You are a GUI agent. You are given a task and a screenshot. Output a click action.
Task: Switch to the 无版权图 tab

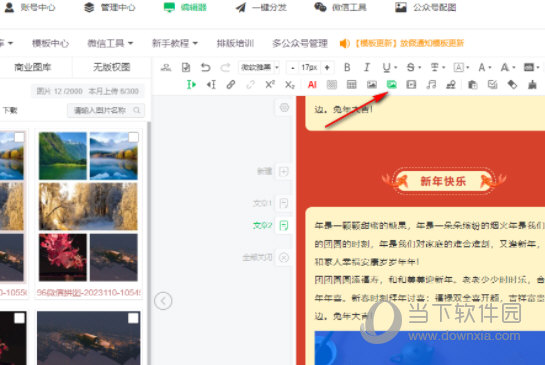pos(112,67)
